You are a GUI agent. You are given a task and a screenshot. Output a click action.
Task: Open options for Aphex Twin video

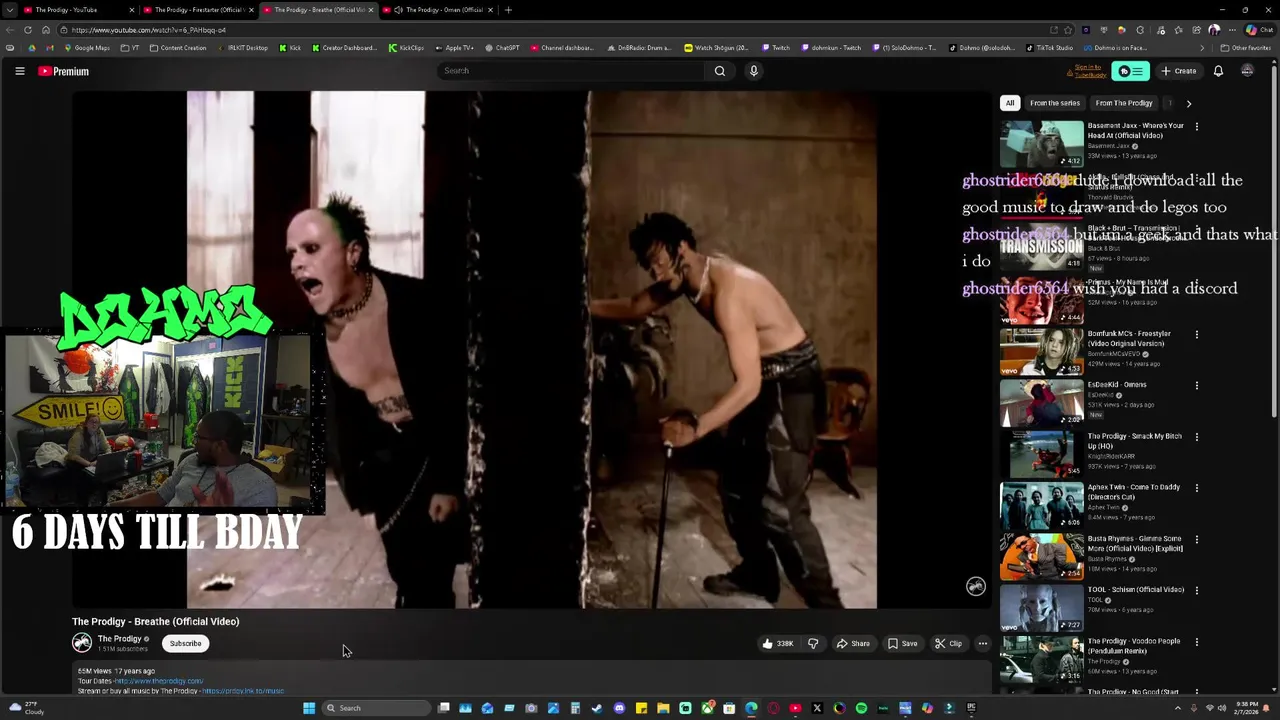coord(1196,488)
